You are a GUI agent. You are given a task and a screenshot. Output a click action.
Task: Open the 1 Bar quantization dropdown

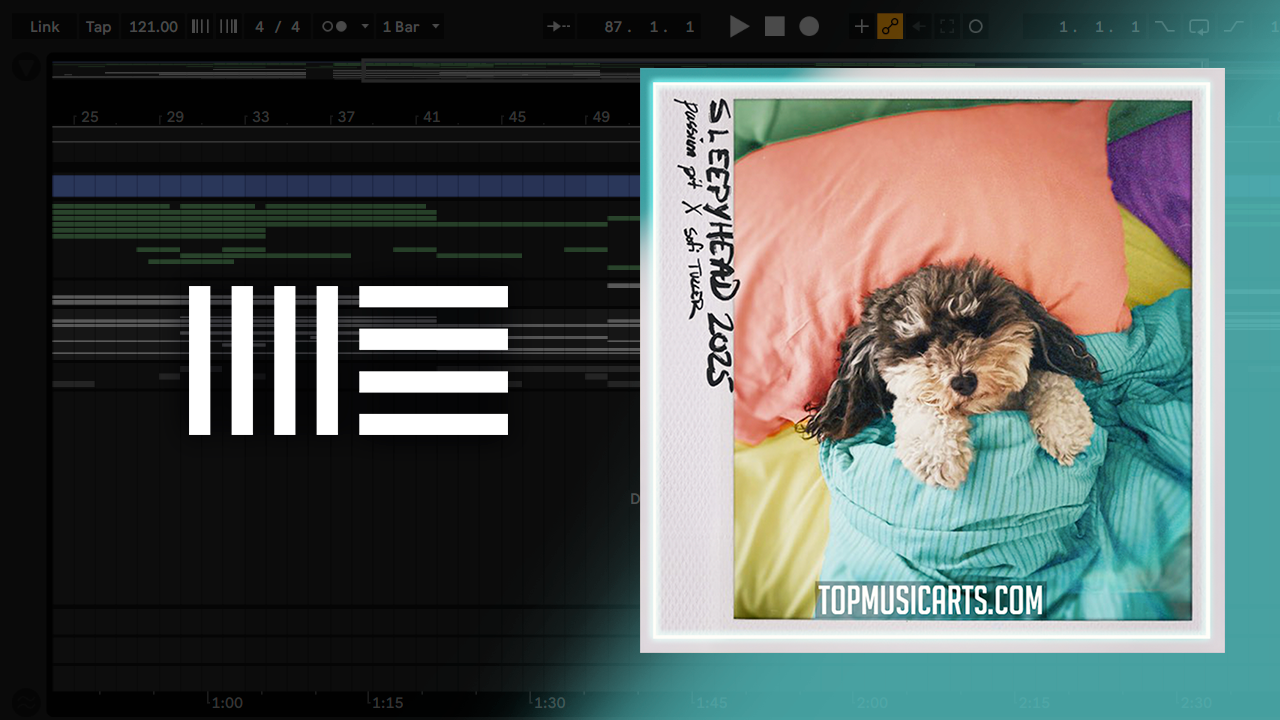coord(411,27)
